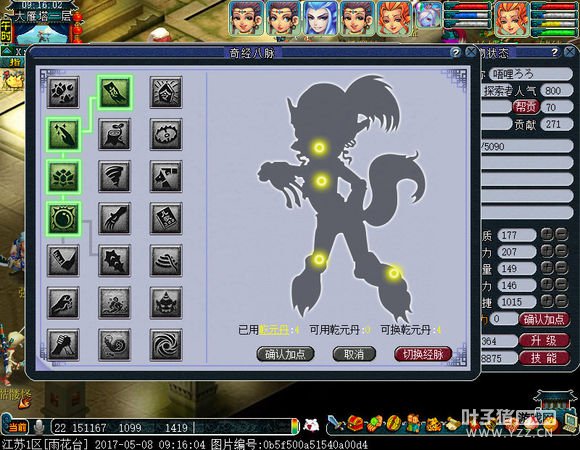The width and height of the screenshot is (580, 450).
Task: Choose the tilted talisman card skill
Action: point(166,219)
